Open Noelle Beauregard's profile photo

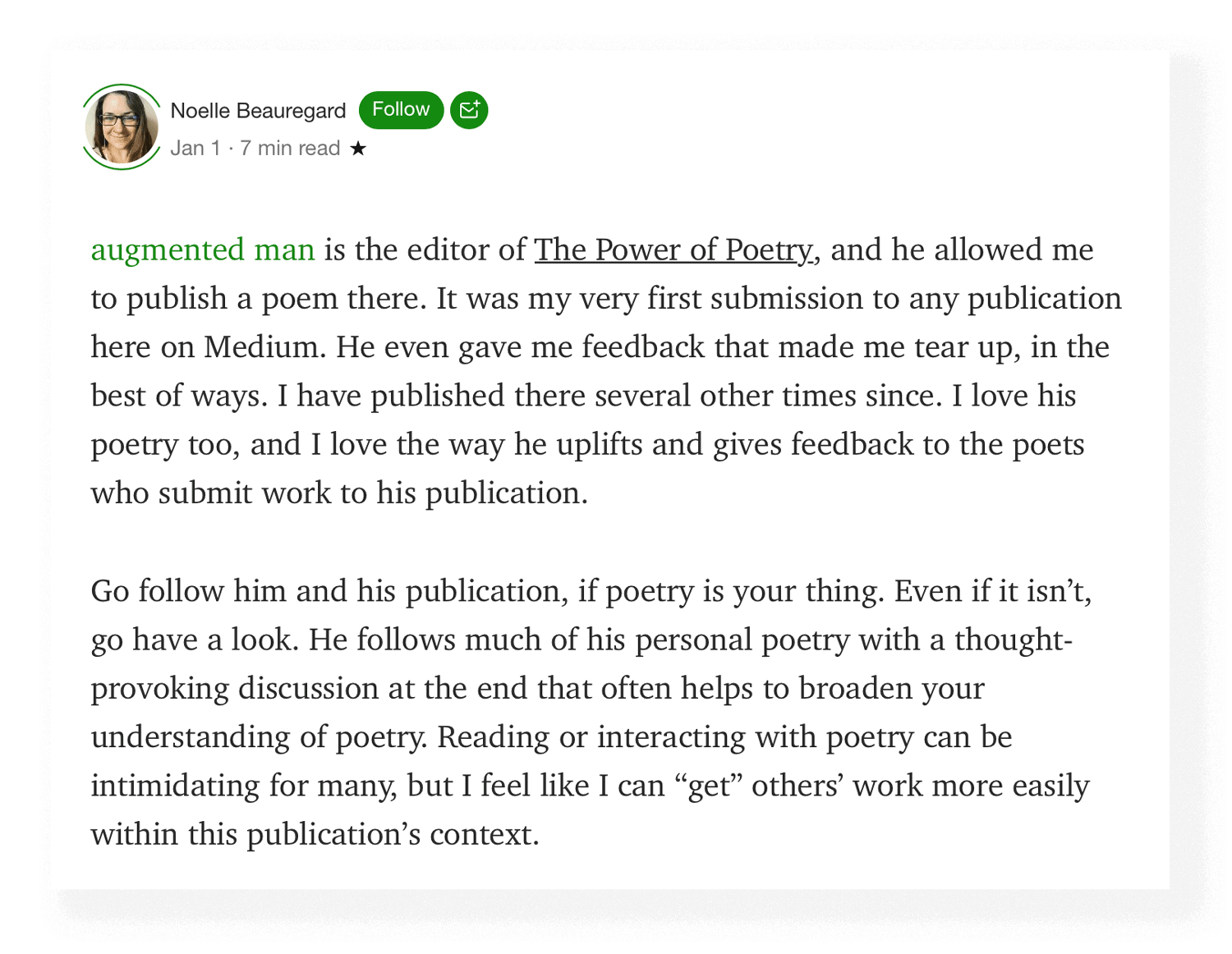pos(122,127)
